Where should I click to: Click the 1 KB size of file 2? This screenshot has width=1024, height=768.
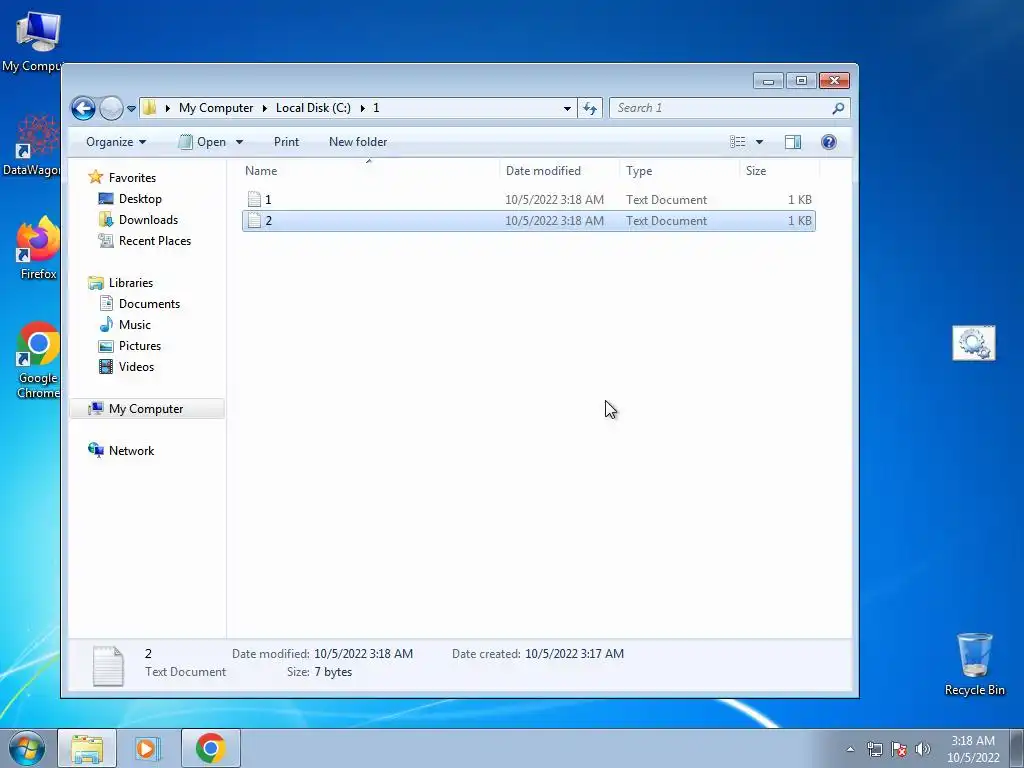tap(799, 221)
